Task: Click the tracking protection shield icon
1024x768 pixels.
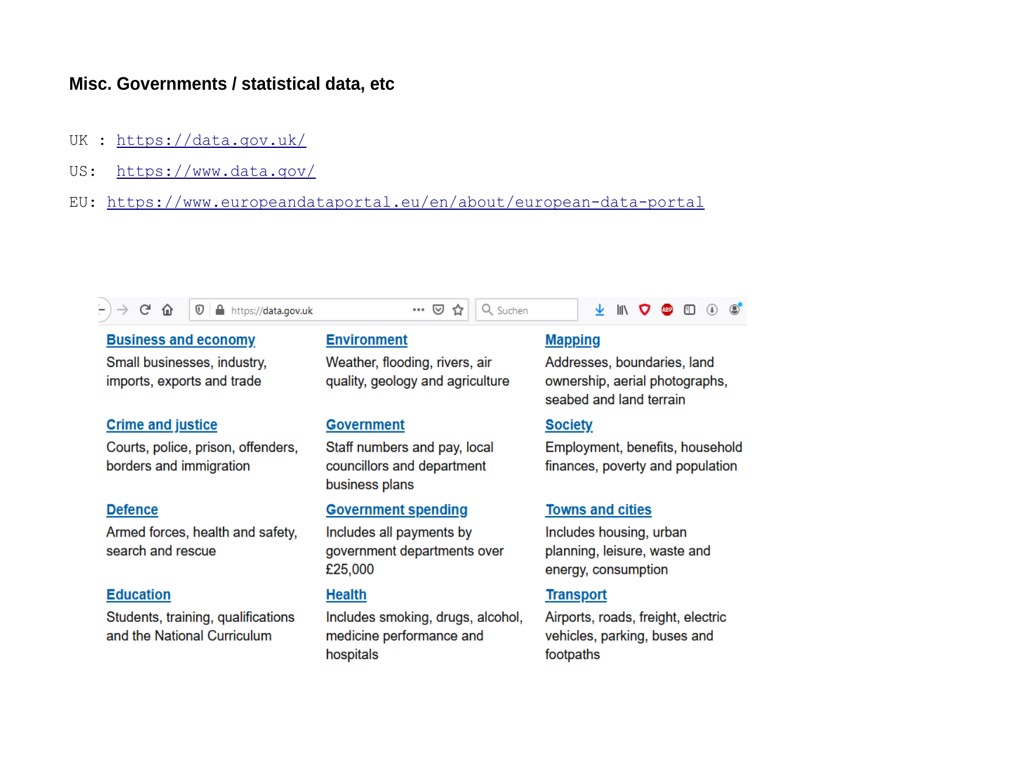Action: pyautogui.click(x=200, y=310)
